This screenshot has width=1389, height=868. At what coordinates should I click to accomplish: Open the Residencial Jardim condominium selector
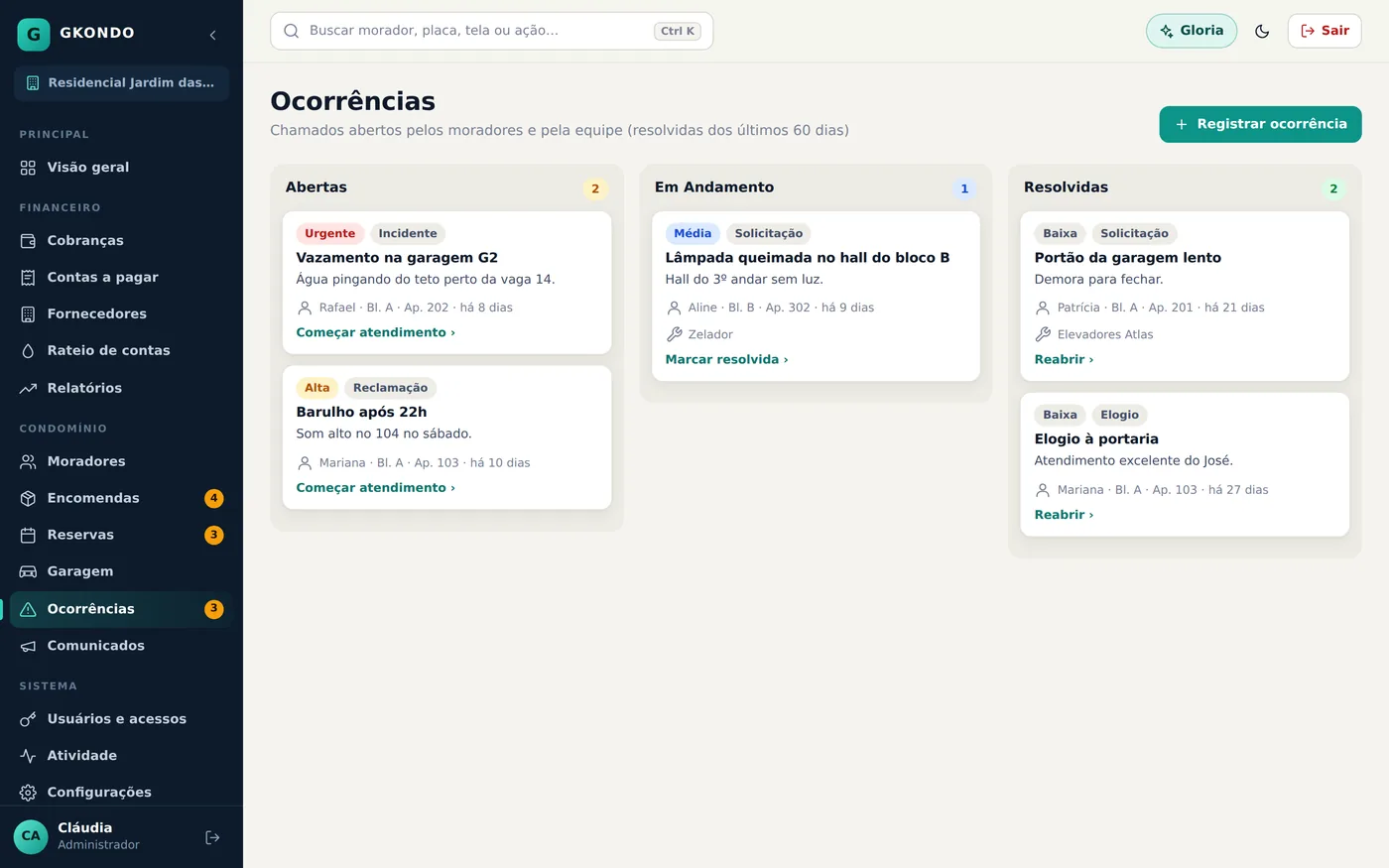click(121, 83)
